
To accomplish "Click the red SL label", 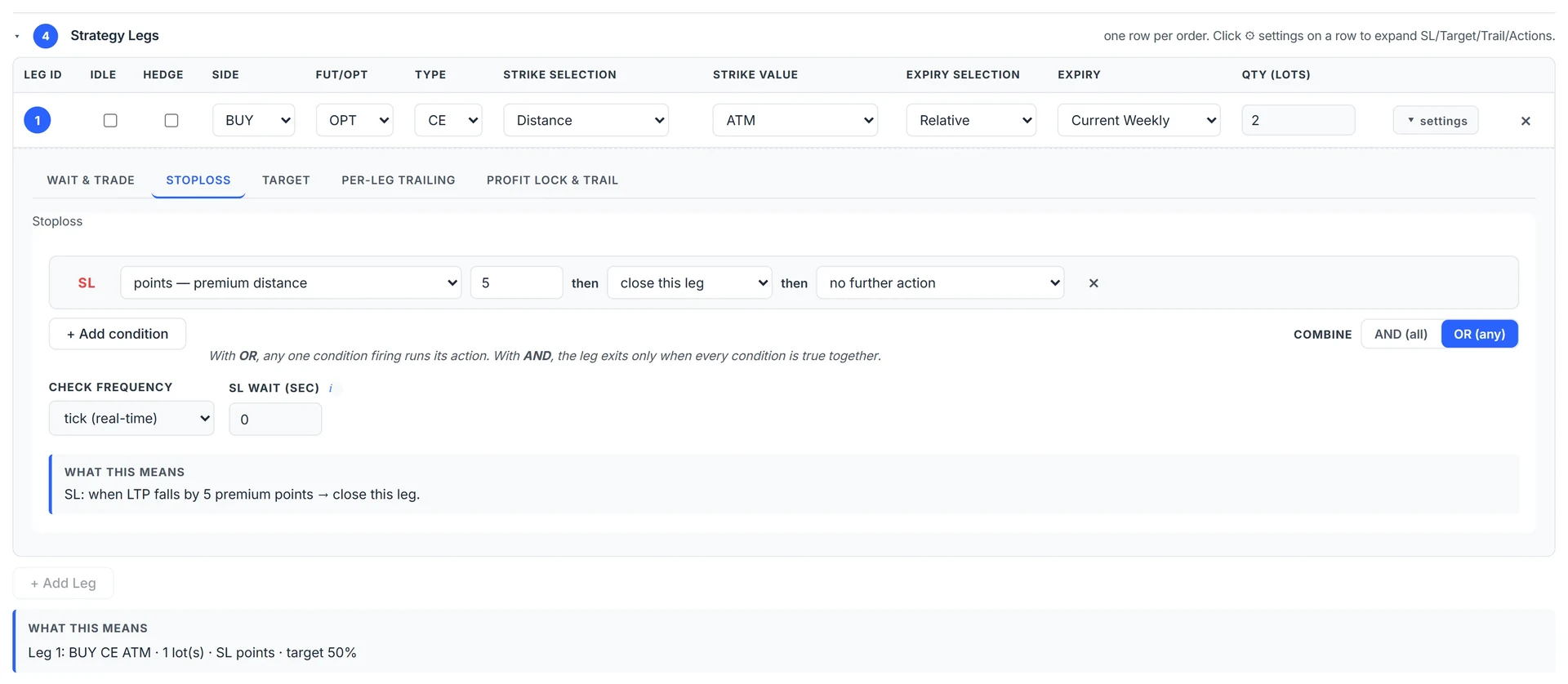I will [87, 283].
